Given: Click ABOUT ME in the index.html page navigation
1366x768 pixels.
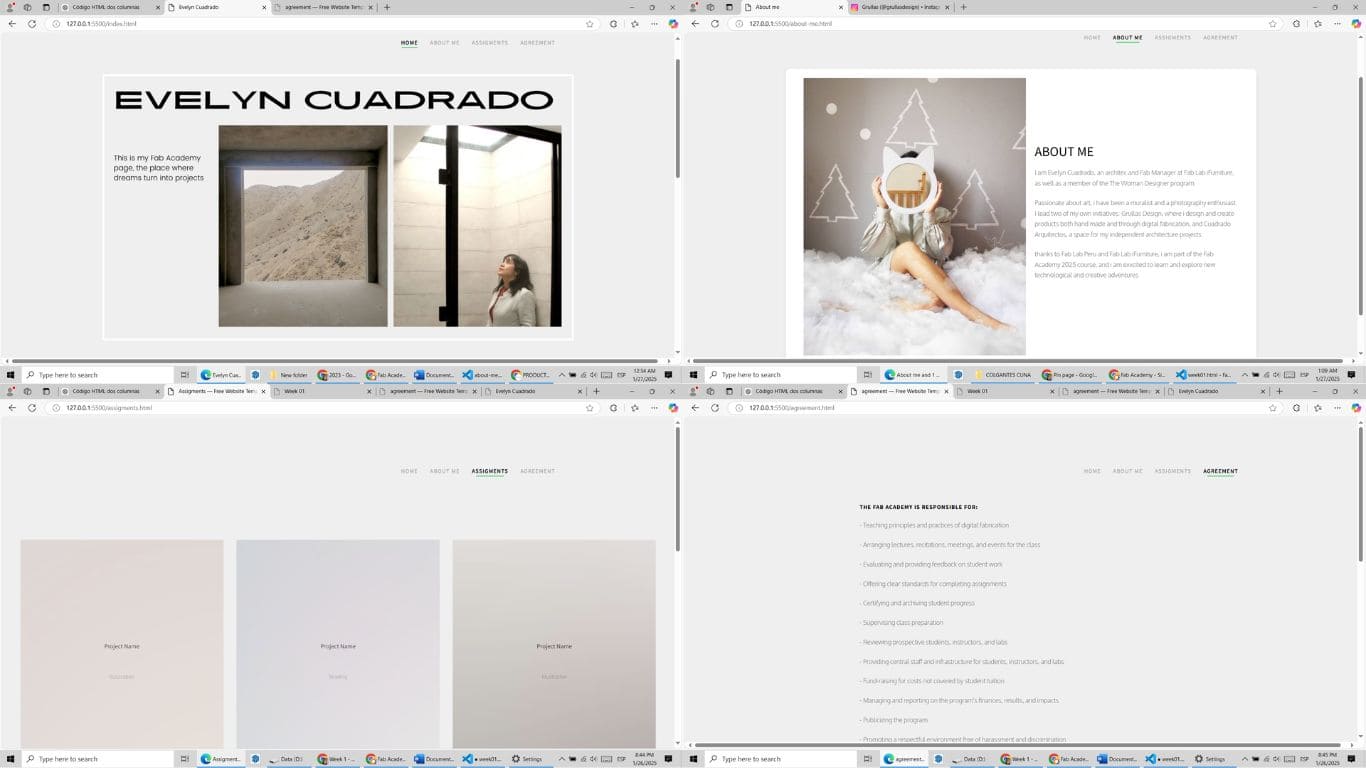Looking at the screenshot, I should [445, 43].
